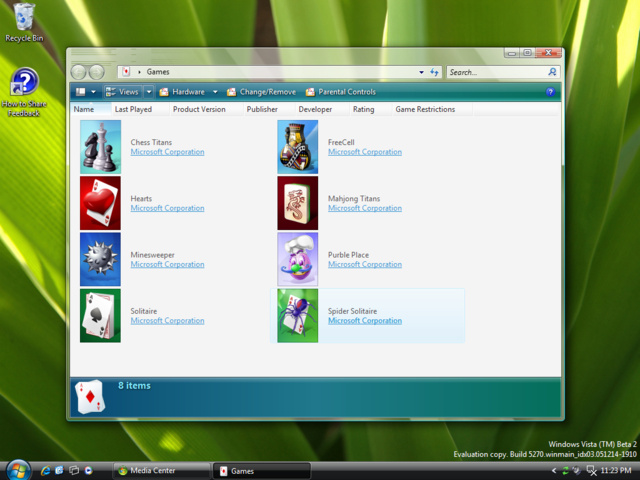Image resolution: width=640 pixels, height=480 pixels.
Task: Select the Hearts game icon
Action: pyautogui.click(x=100, y=203)
